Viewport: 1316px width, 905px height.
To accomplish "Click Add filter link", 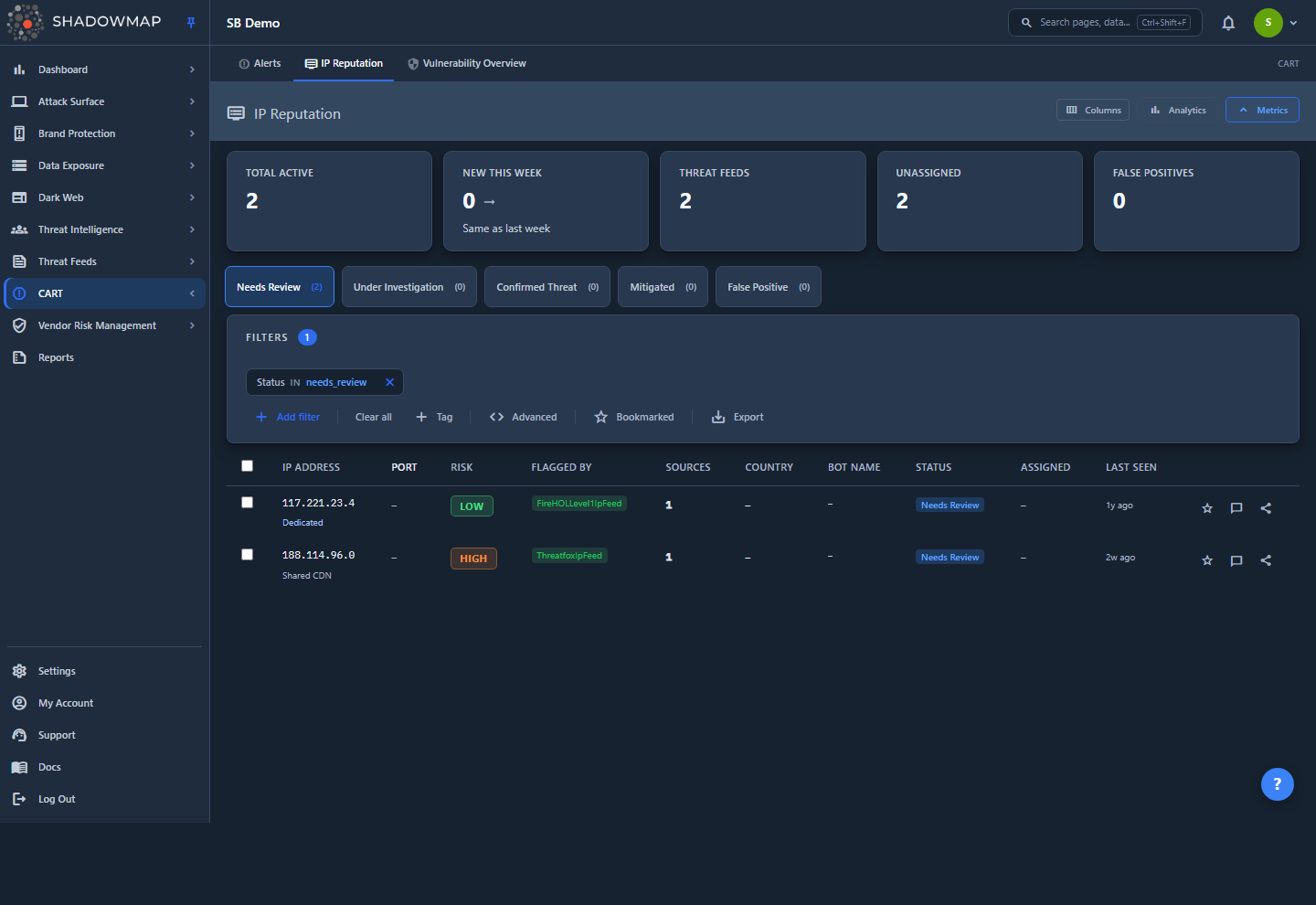I will coord(288,417).
